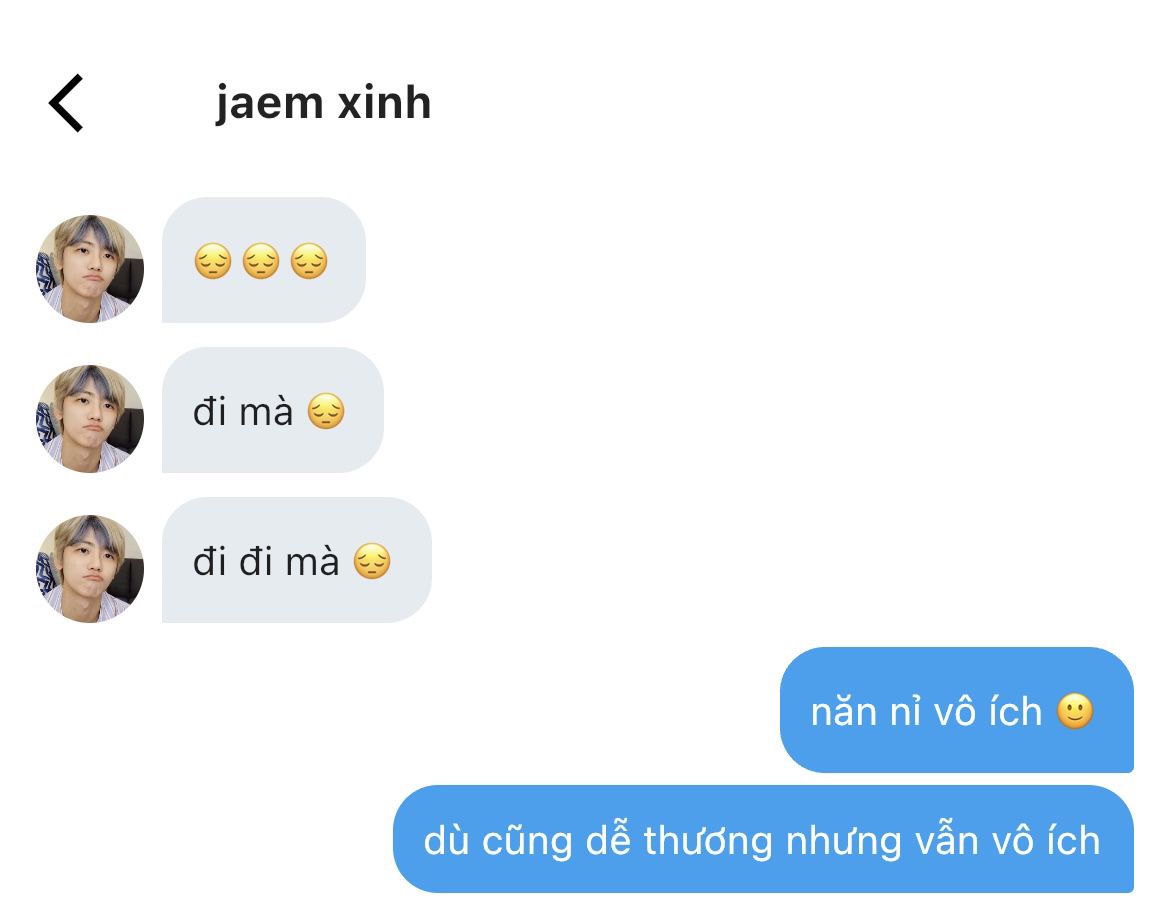Select the "đi đi mà" text in third message

[x=266, y=561]
